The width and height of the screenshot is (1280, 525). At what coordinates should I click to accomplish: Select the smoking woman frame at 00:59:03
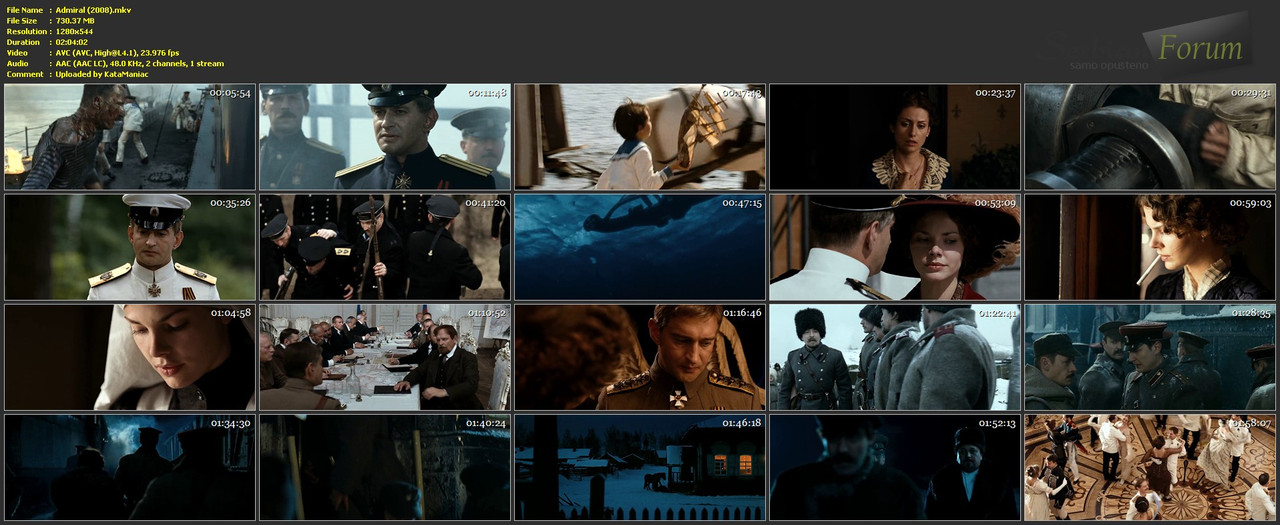coord(1150,247)
